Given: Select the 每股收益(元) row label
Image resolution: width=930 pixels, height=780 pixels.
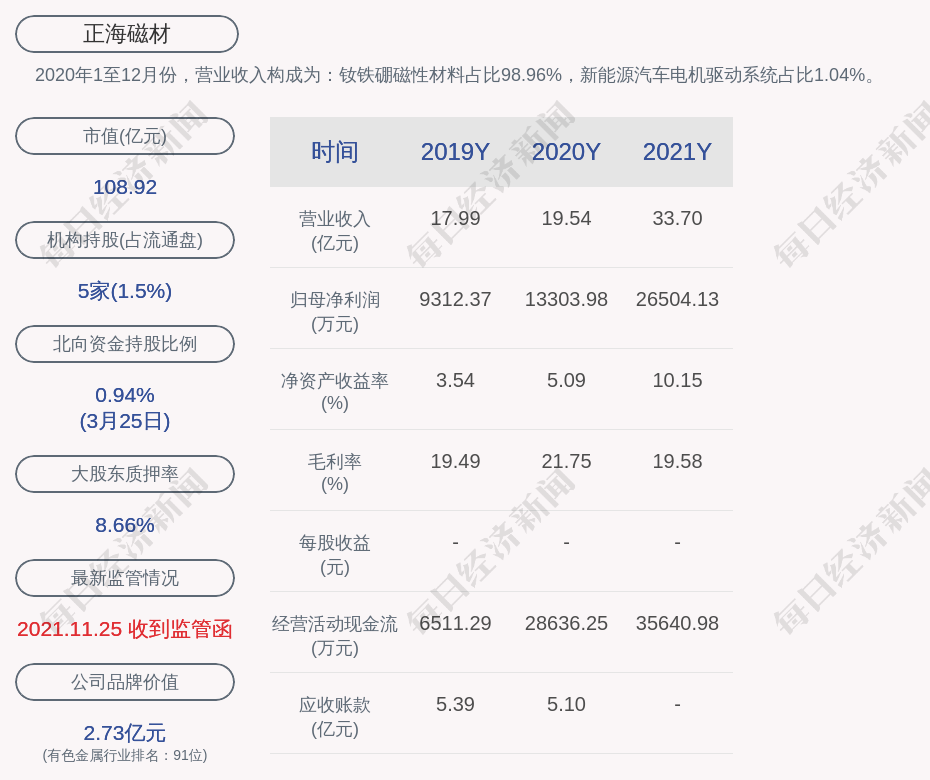Looking at the screenshot, I should (x=335, y=555).
